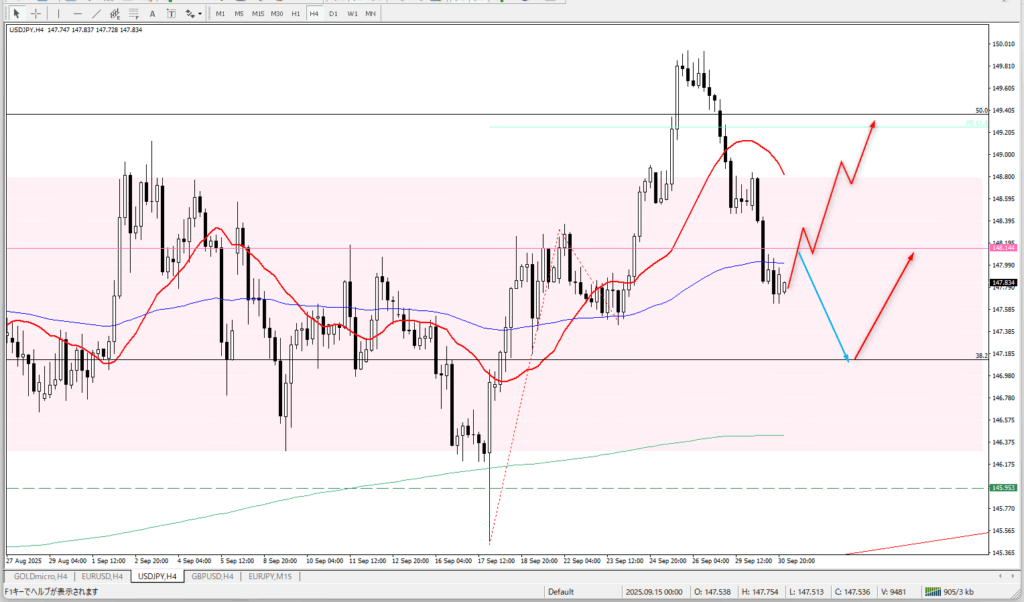Viewport: 1024px width, 602px height.
Task: Pick the horizontal line drawing tool
Action: [78, 13]
